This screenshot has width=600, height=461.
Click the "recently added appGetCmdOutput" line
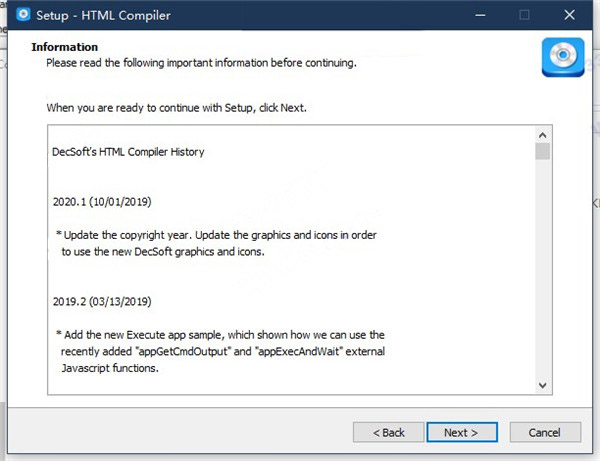point(223,351)
